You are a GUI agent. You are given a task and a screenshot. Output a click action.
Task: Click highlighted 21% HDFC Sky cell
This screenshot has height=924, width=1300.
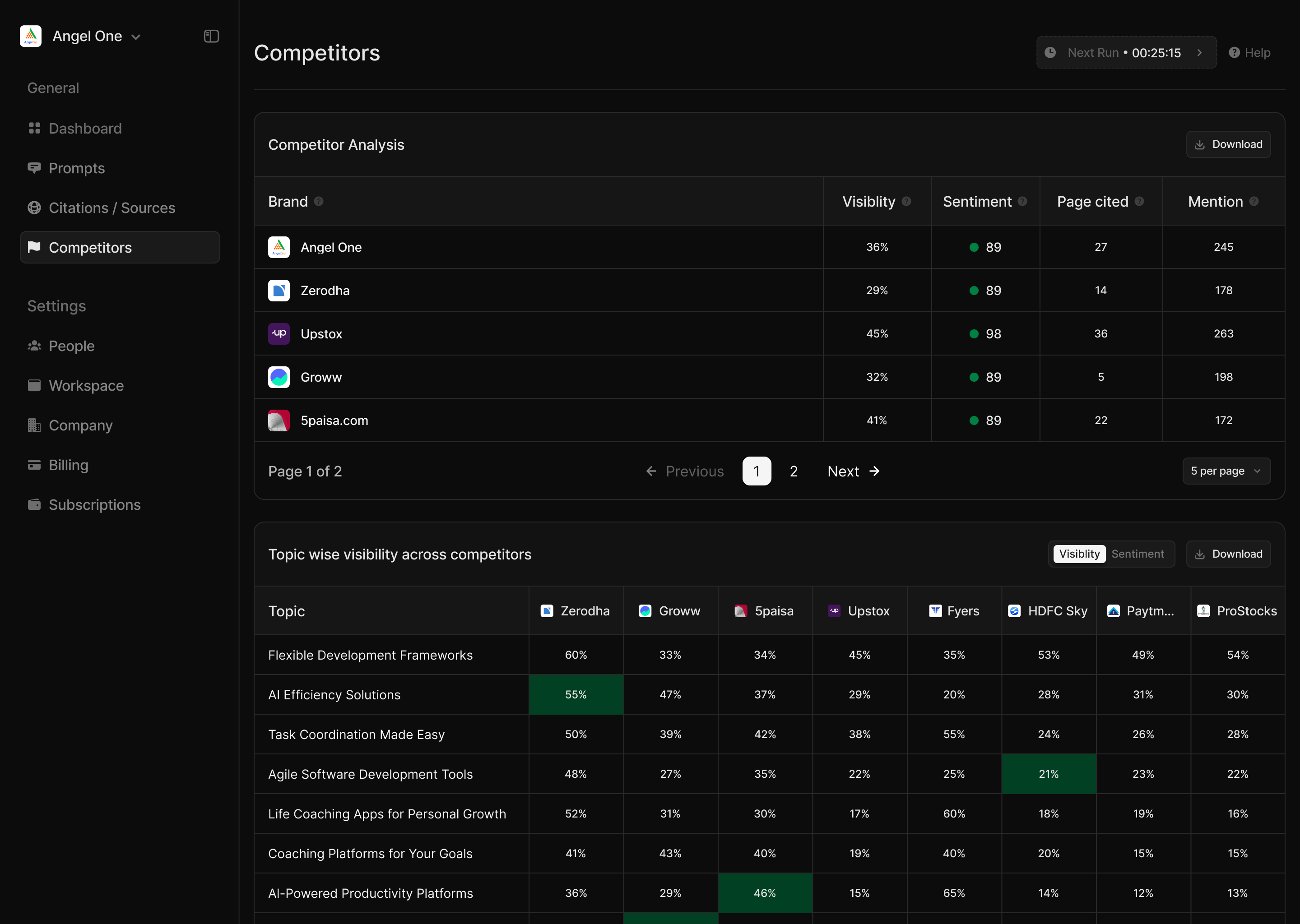click(1049, 774)
